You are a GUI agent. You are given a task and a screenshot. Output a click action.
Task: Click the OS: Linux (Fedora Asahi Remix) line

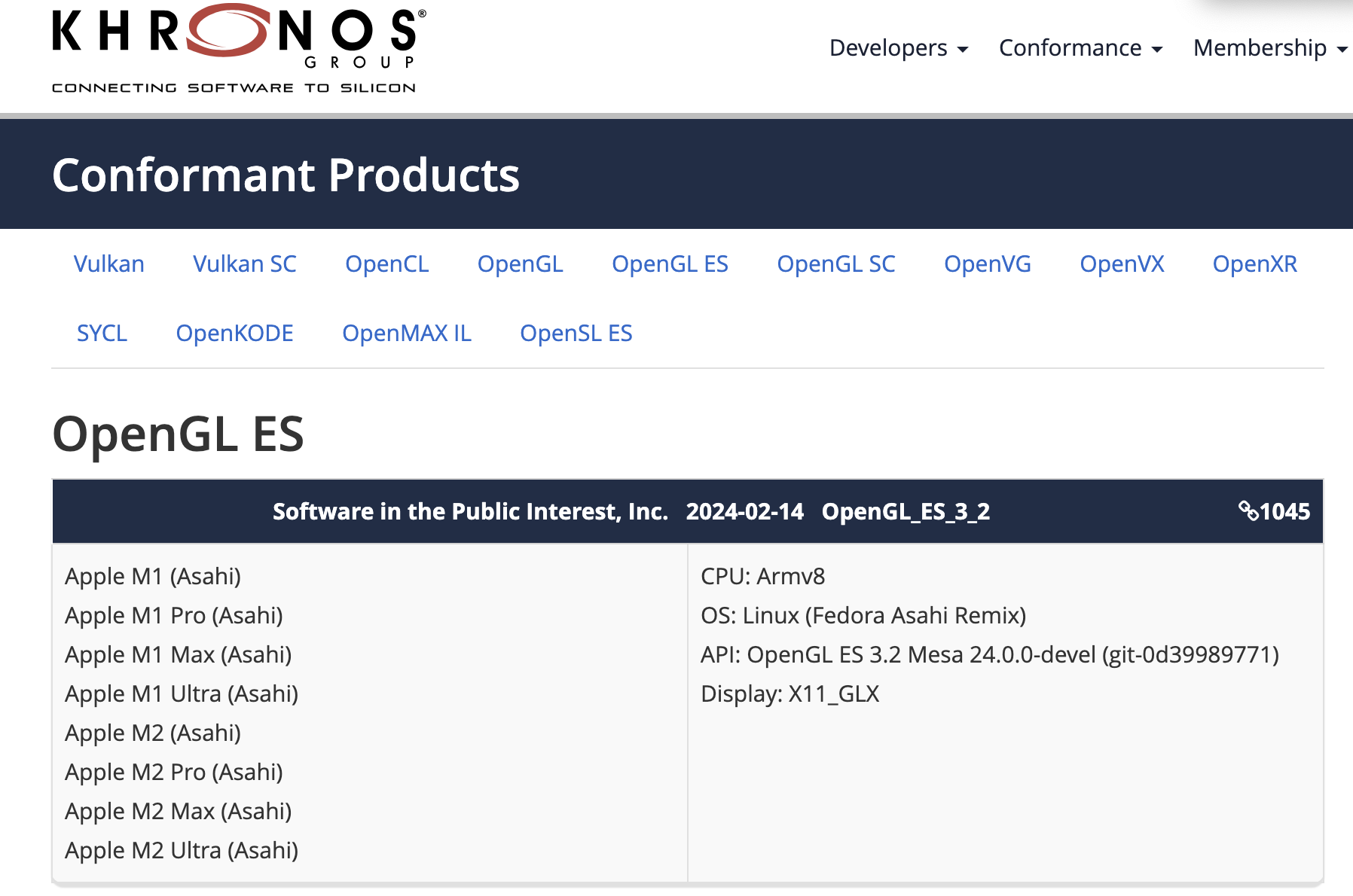pyautogui.click(x=863, y=615)
